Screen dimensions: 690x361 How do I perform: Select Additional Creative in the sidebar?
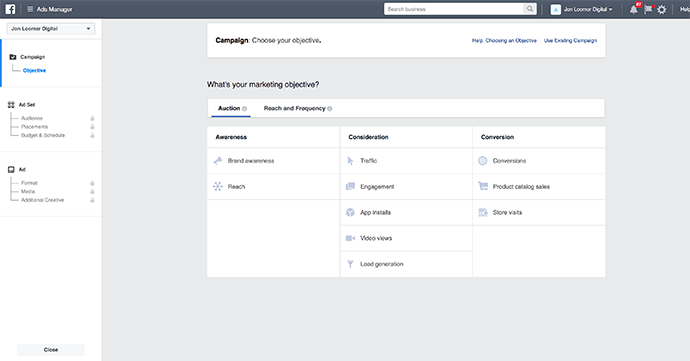42,200
